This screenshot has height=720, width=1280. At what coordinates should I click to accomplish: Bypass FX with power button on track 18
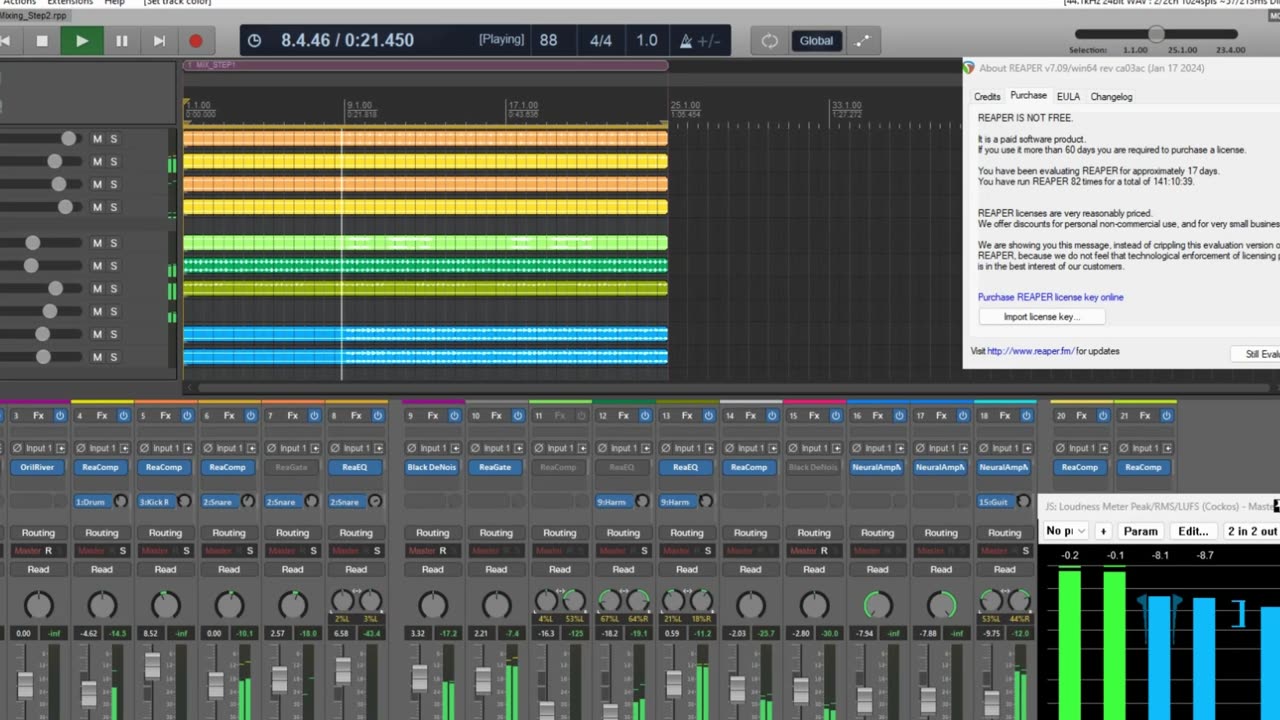1026,415
